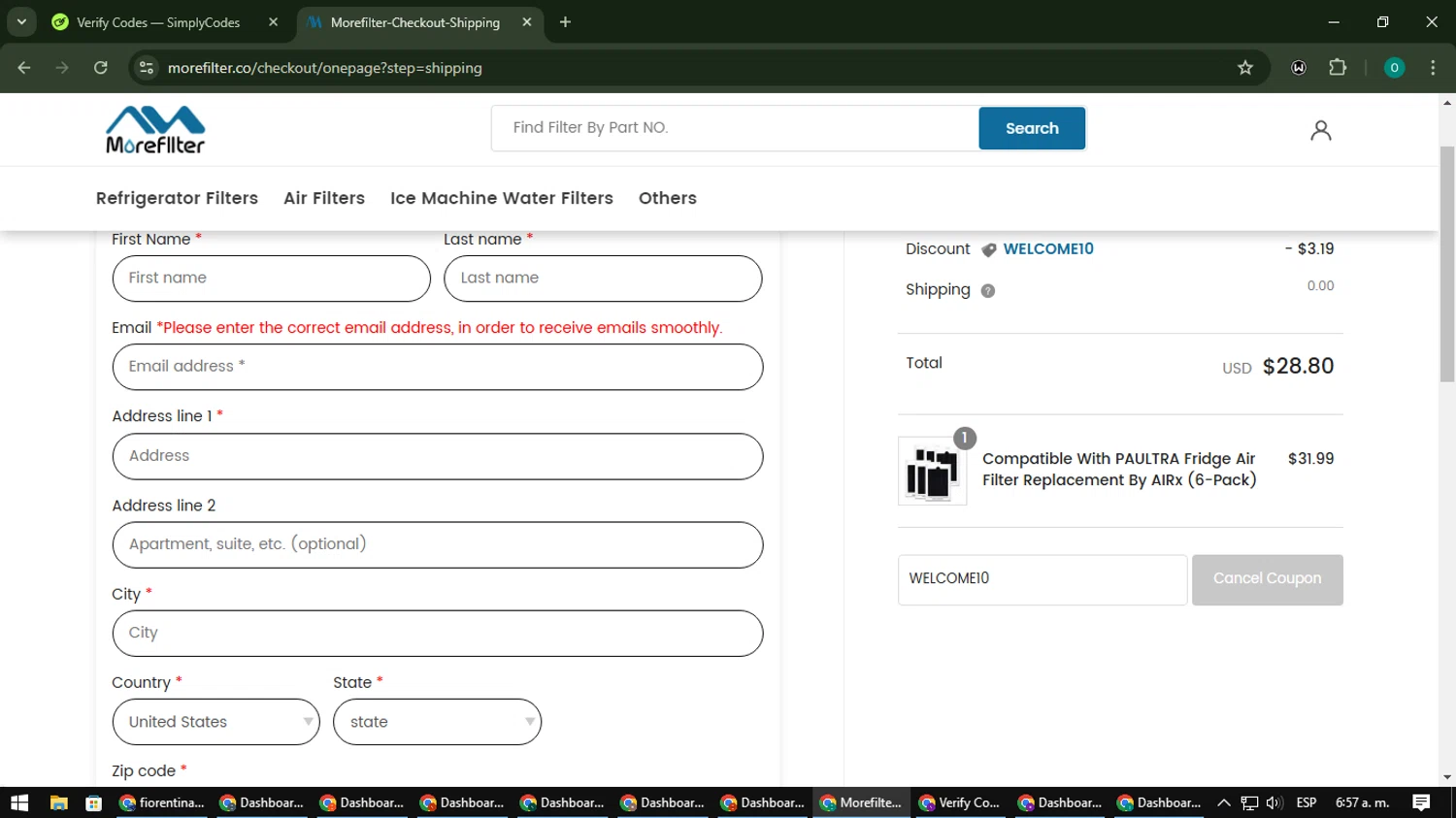Open Refrigerator Filters menu
The height and width of the screenshot is (818, 1456).
pos(177,198)
